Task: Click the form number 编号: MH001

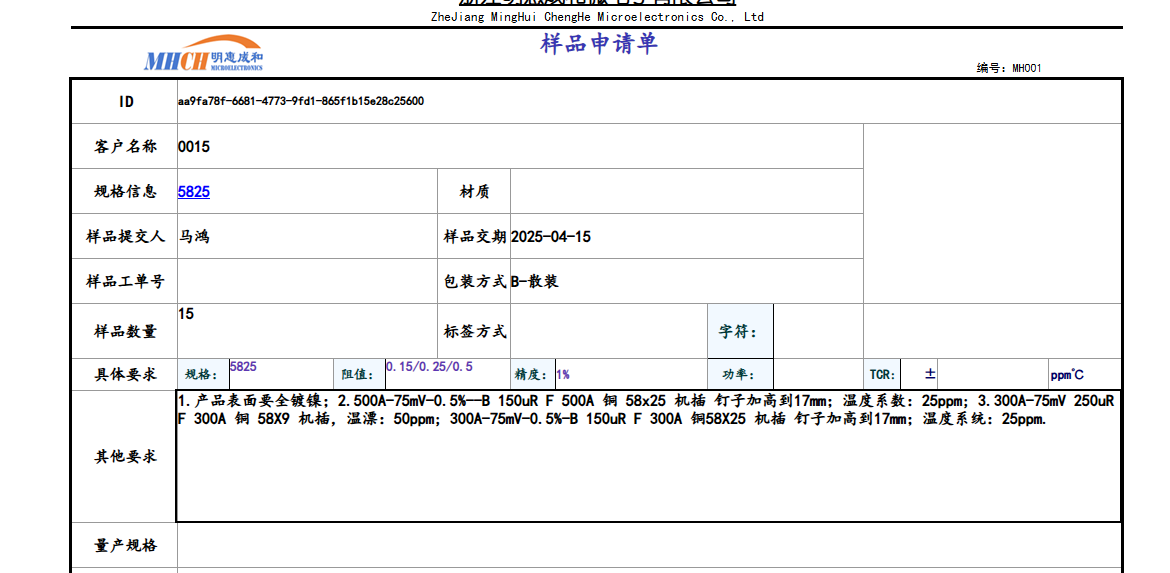Action: click(1009, 68)
